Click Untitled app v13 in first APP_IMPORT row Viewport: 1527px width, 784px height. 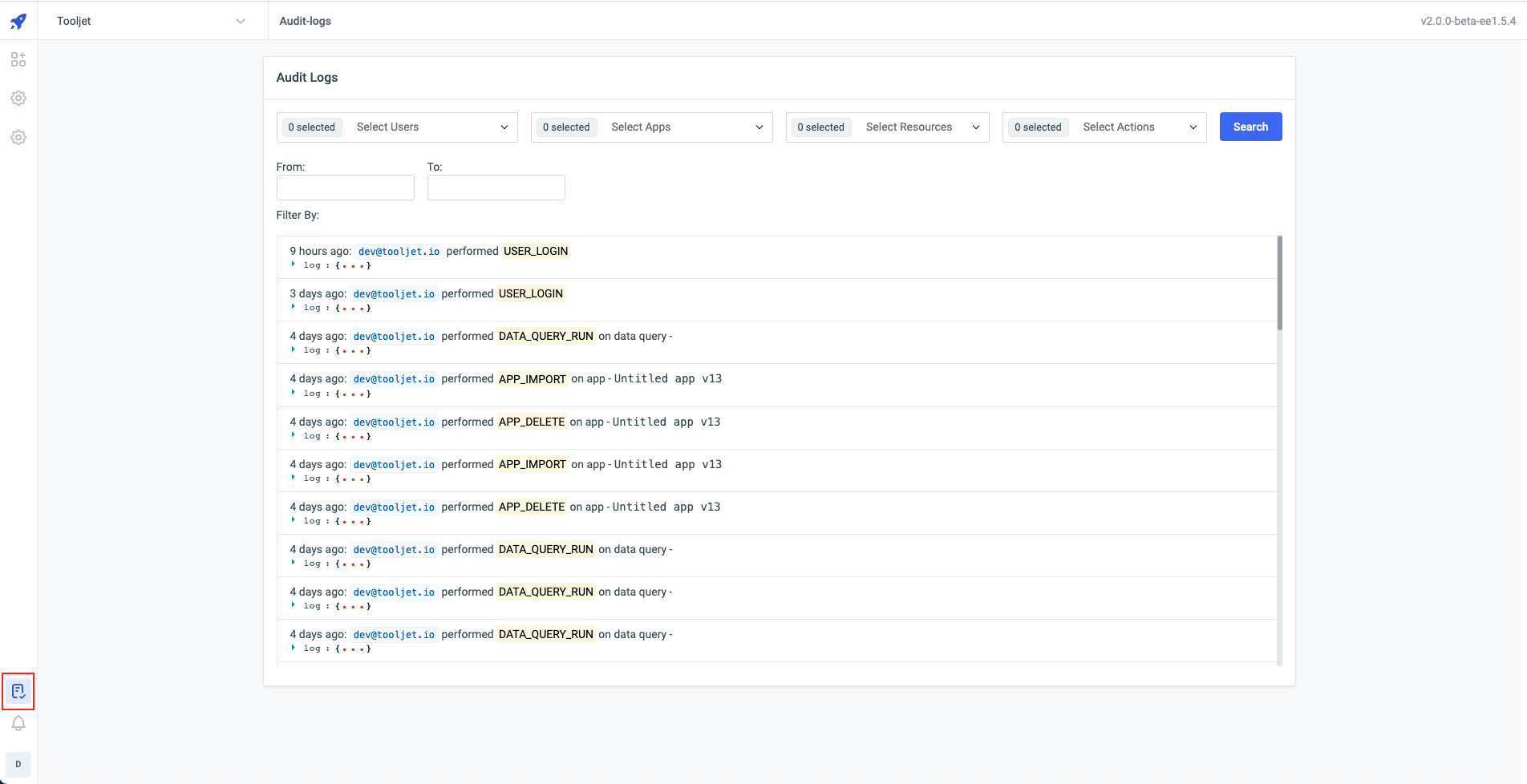tap(668, 378)
